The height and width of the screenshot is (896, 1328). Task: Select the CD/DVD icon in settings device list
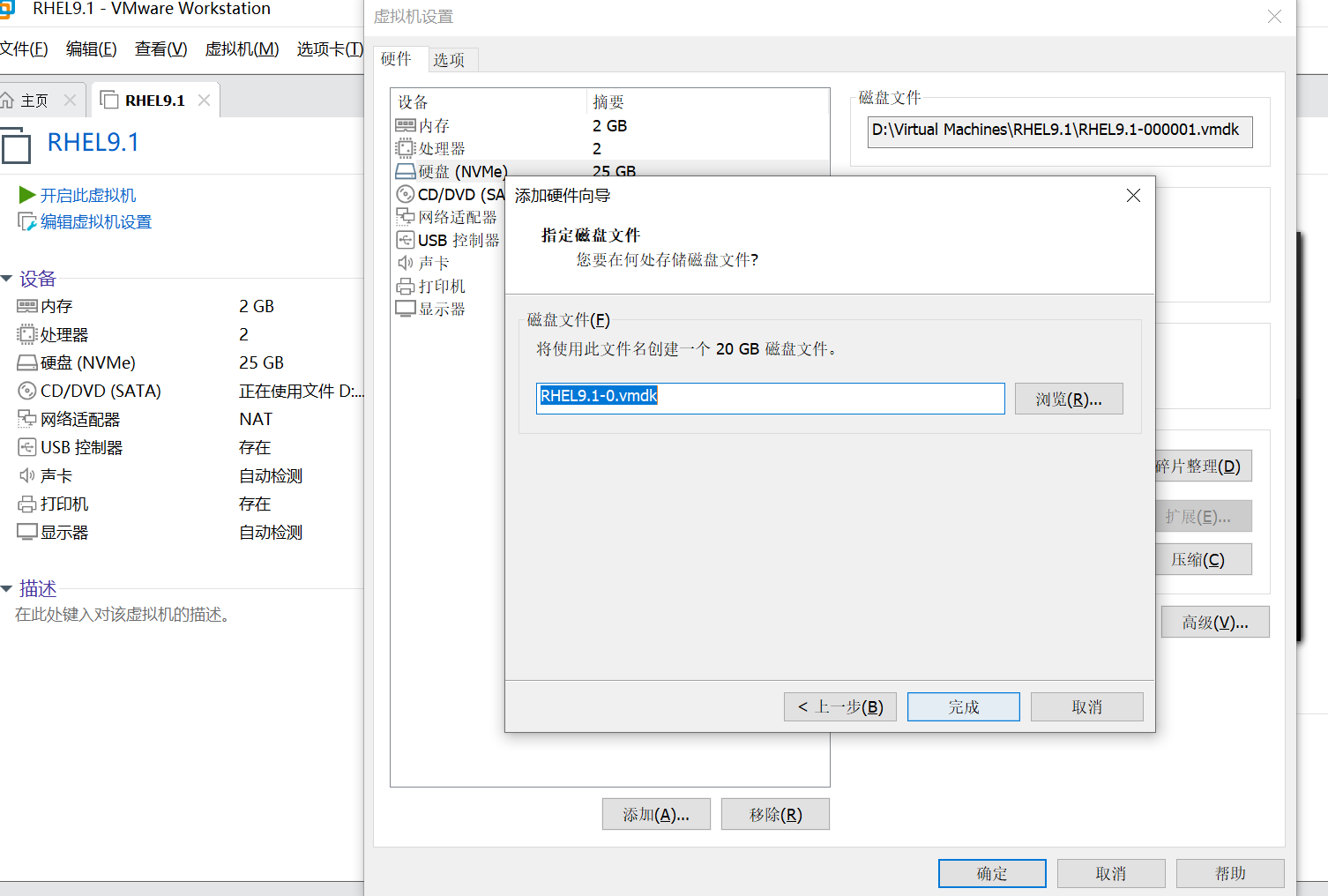tap(406, 194)
